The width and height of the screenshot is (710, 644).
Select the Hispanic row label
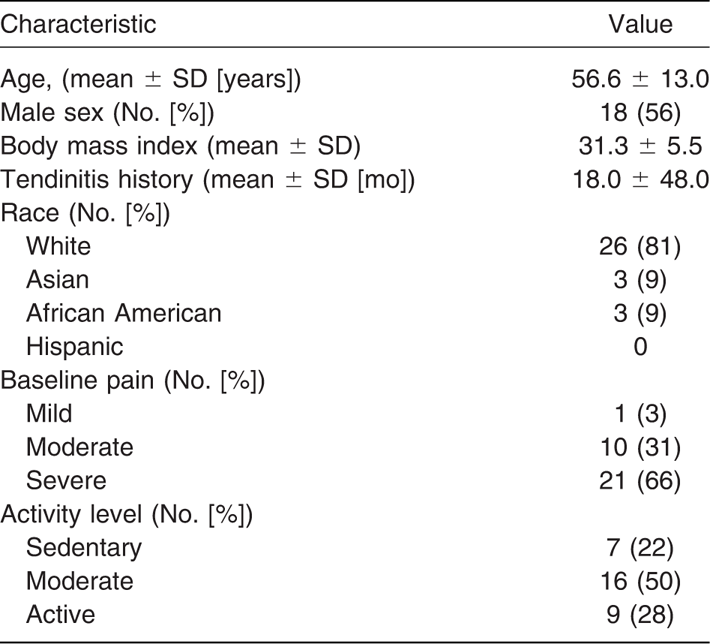click(x=75, y=347)
